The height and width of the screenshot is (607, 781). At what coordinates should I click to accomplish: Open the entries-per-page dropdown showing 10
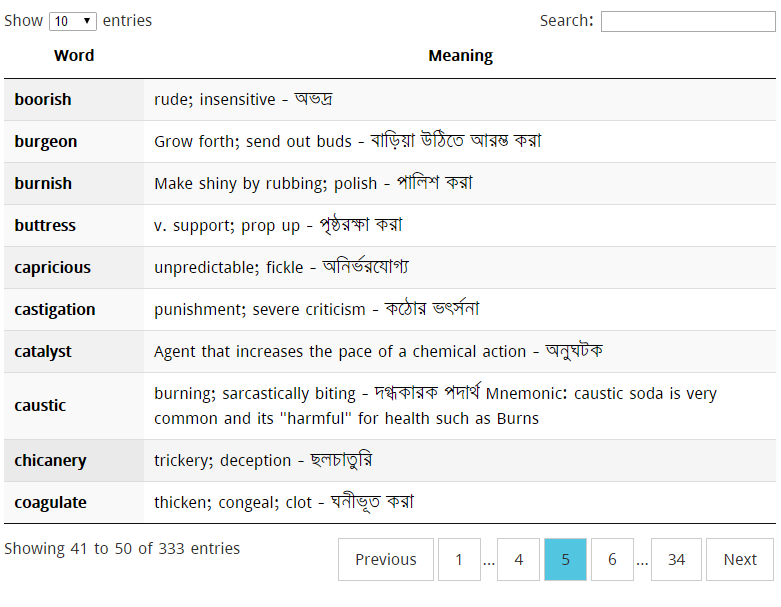73,21
